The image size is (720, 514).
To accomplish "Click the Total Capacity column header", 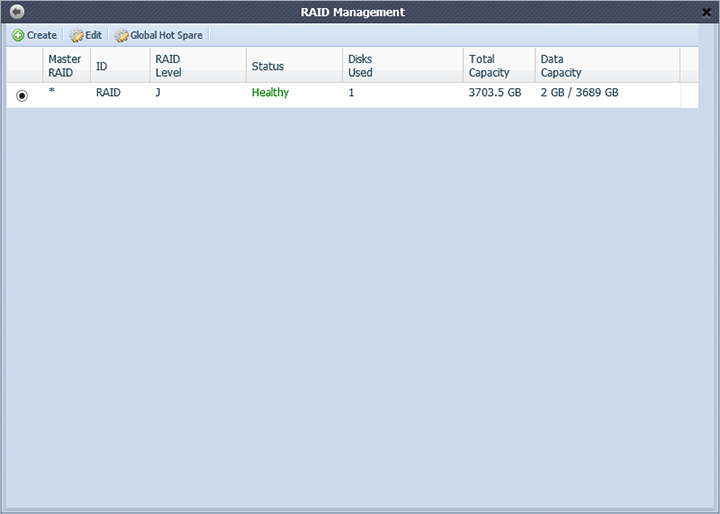I will pos(489,66).
